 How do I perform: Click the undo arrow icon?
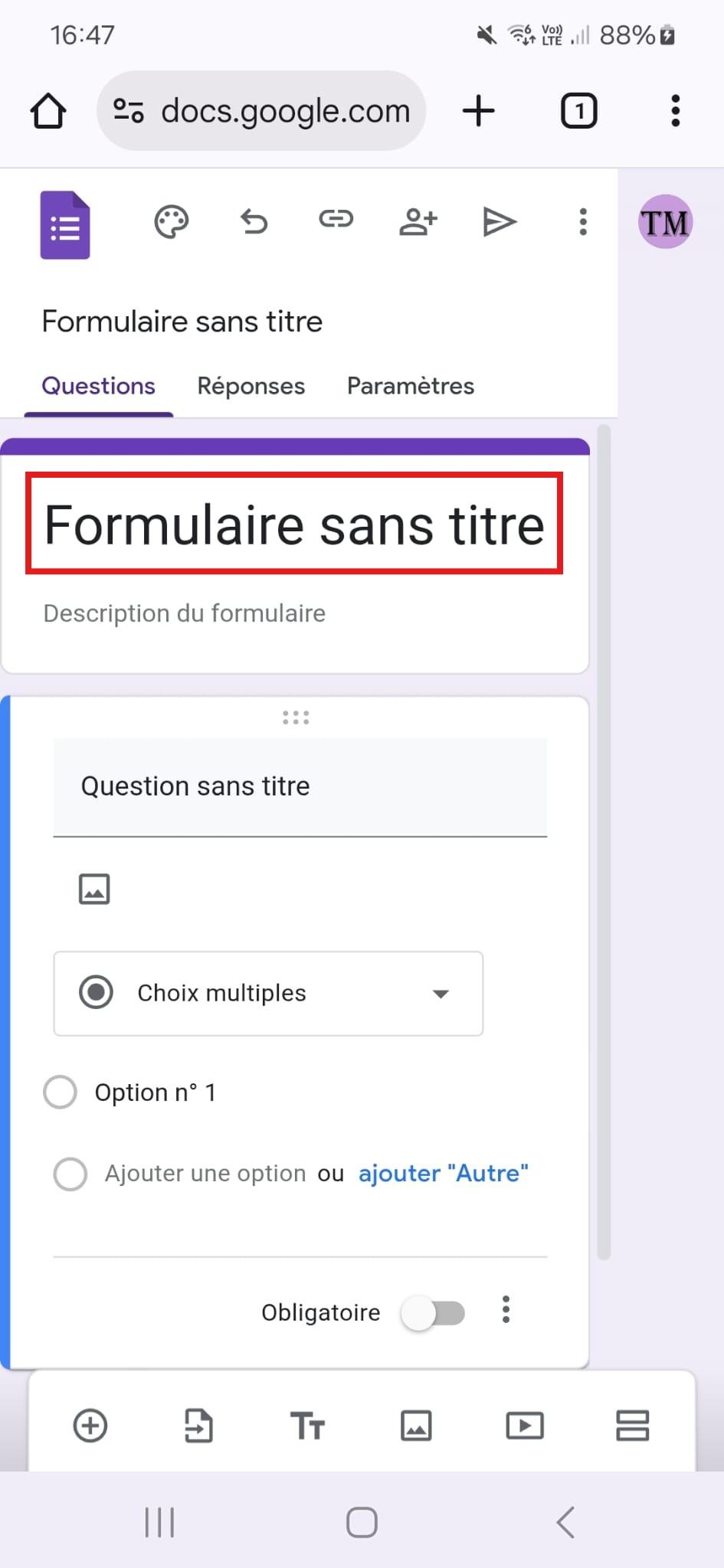coord(254,222)
